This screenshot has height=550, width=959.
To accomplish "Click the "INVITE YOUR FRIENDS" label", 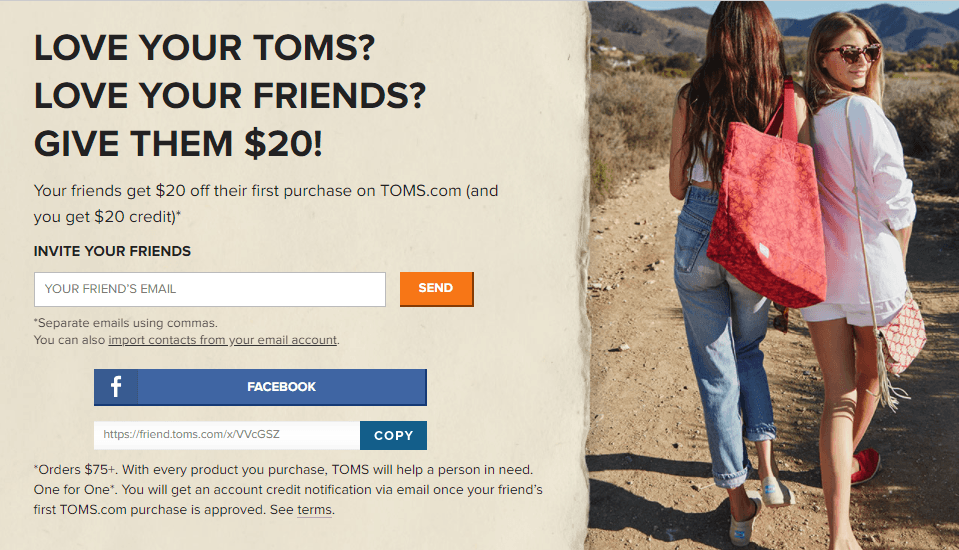I will (112, 251).
